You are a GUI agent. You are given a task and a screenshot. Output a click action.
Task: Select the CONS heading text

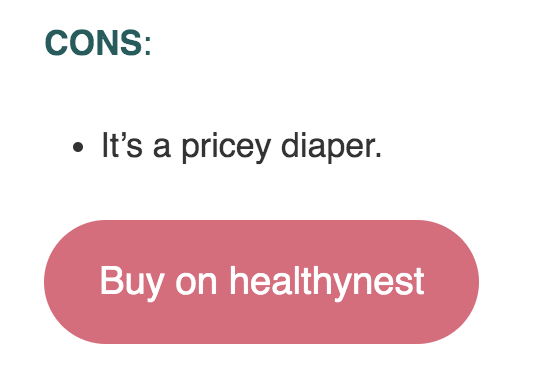98,43
